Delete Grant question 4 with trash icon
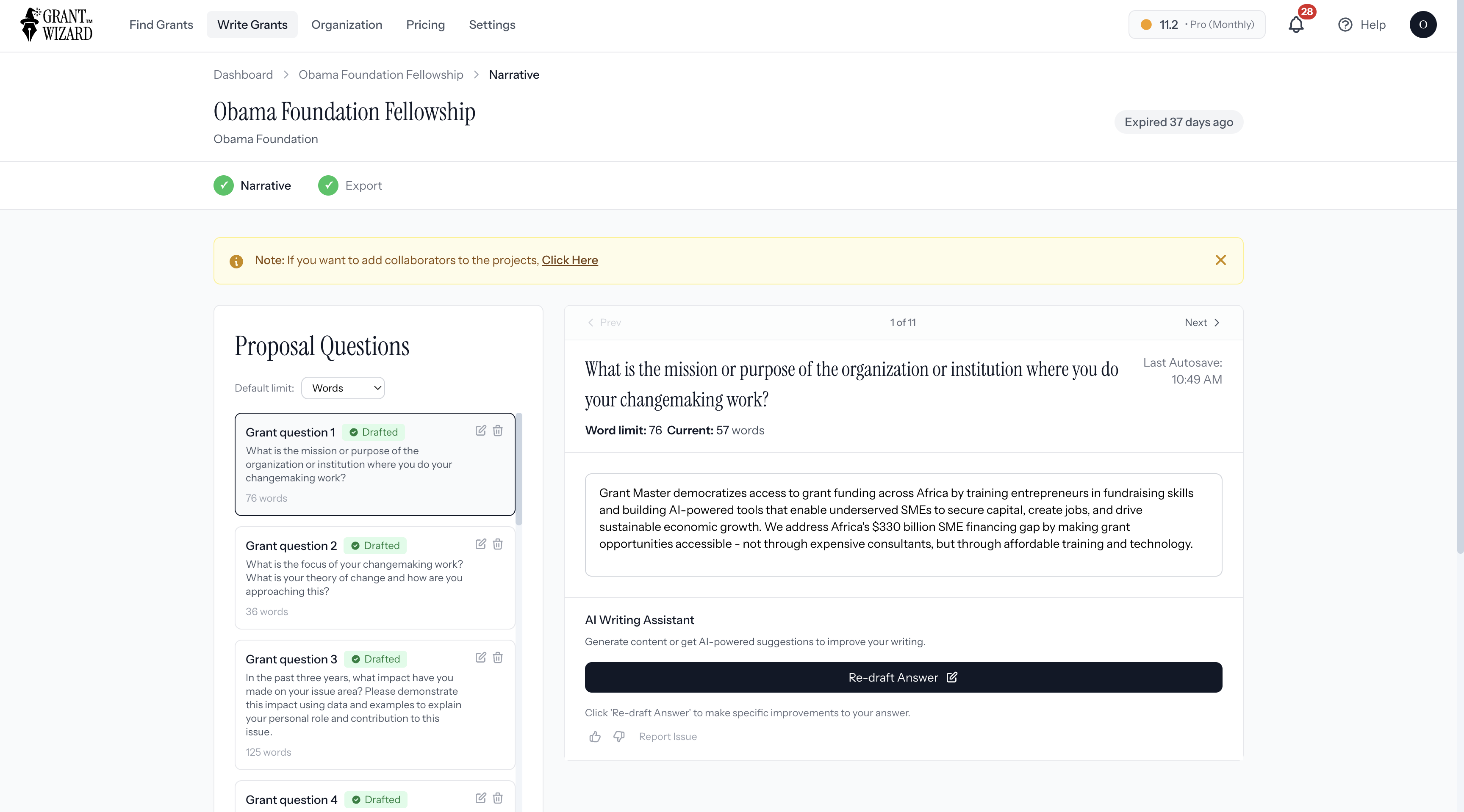1464x812 pixels. 497,798
